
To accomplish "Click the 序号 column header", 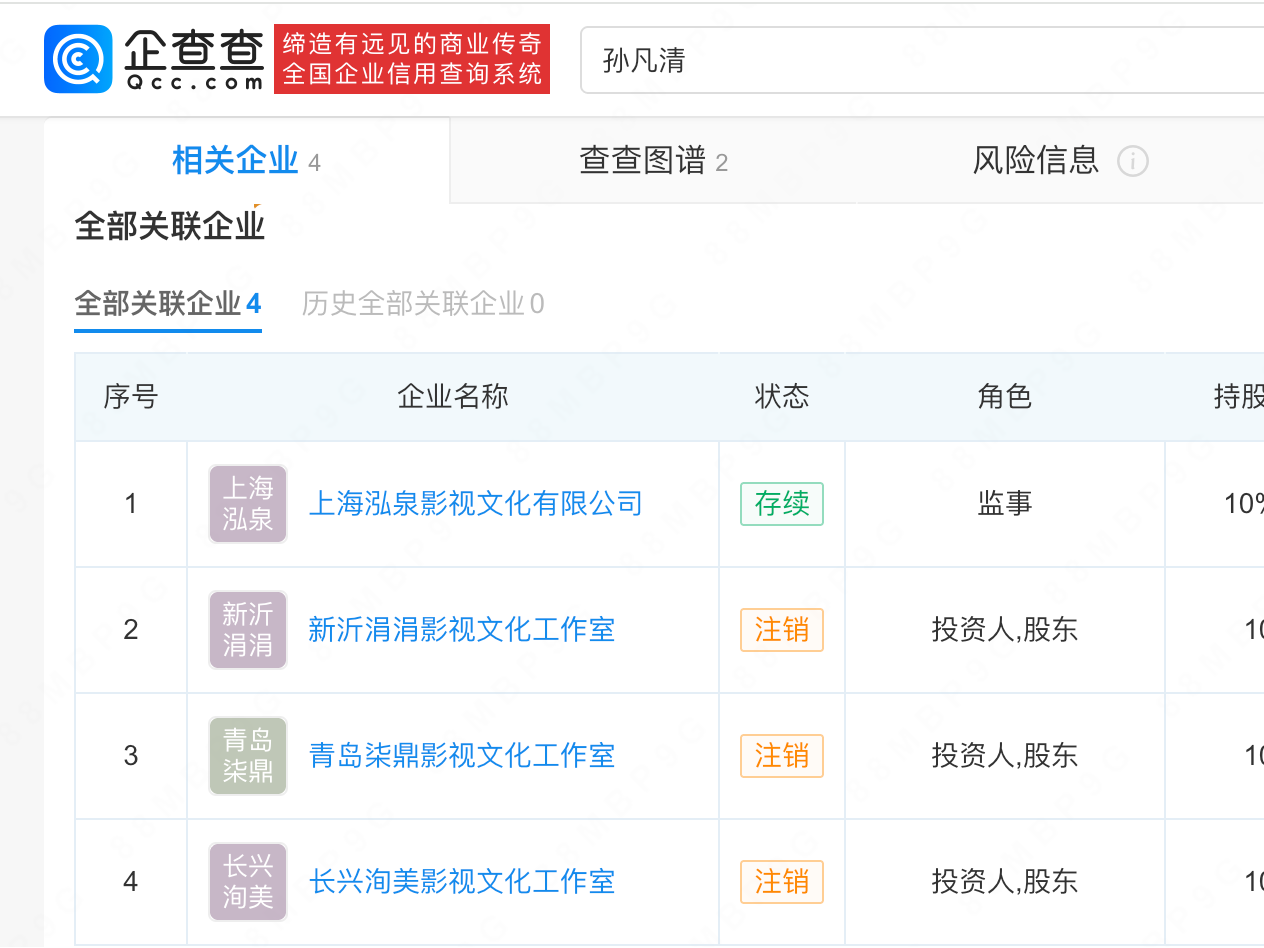I will pos(131,397).
